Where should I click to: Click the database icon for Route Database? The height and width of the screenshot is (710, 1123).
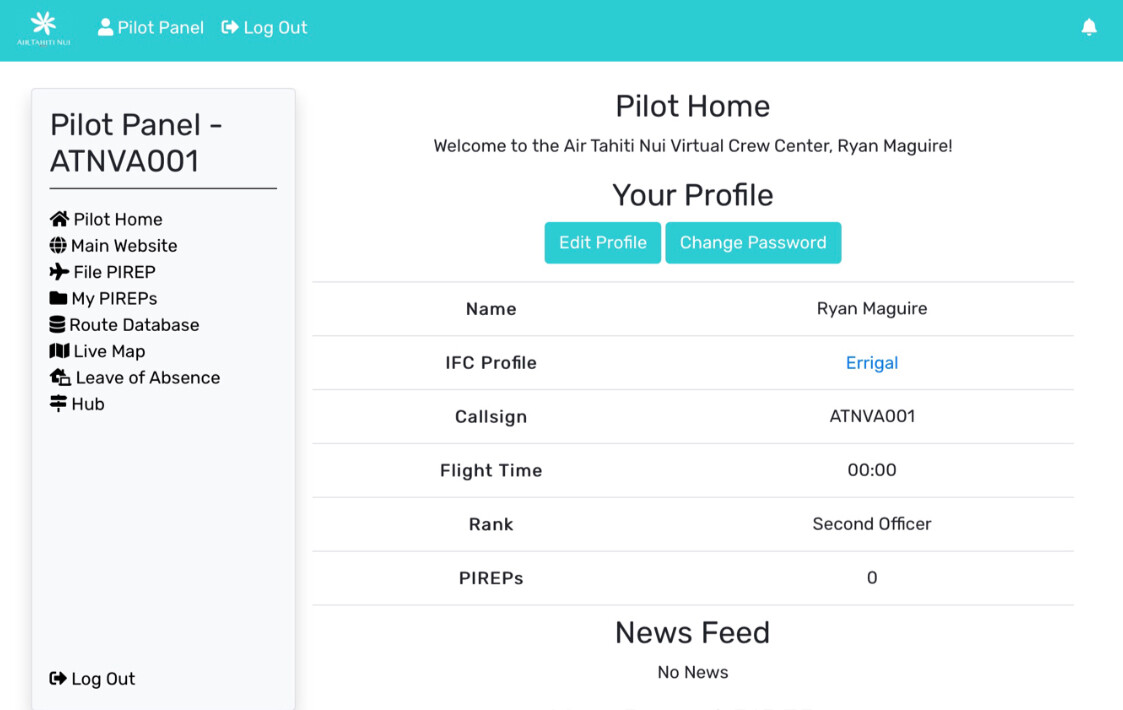57,325
